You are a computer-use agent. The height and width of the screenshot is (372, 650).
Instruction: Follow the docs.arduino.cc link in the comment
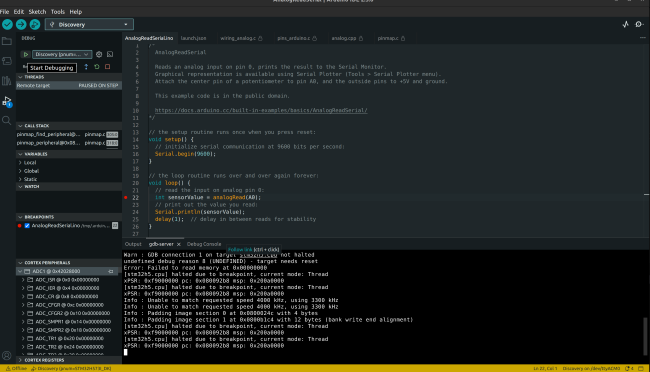(261, 111)
